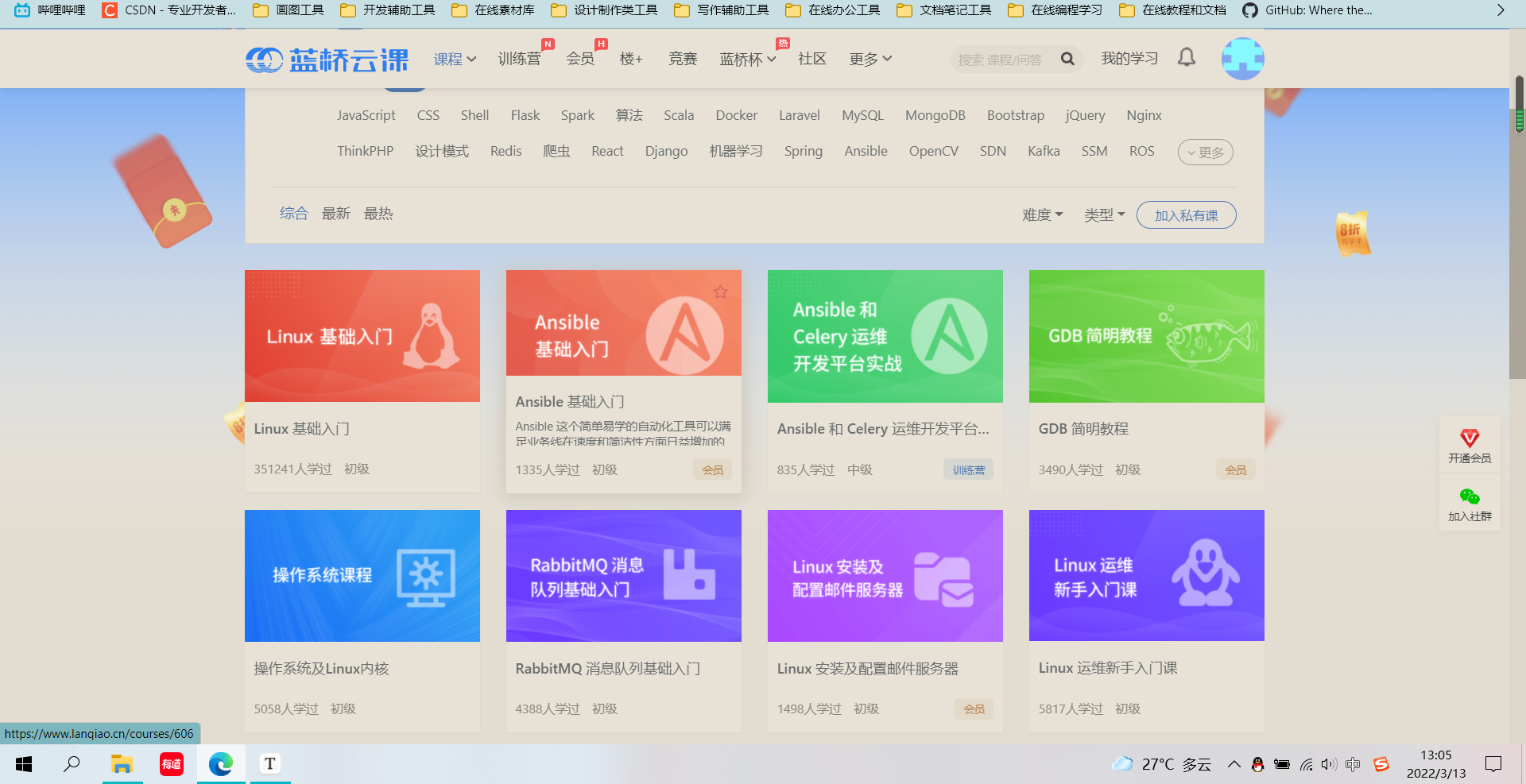The height and width of the screenshot is (784, 1526).
Task: Switch to Microsoft Edge in taskbar
Action: (x=221, y=764)
